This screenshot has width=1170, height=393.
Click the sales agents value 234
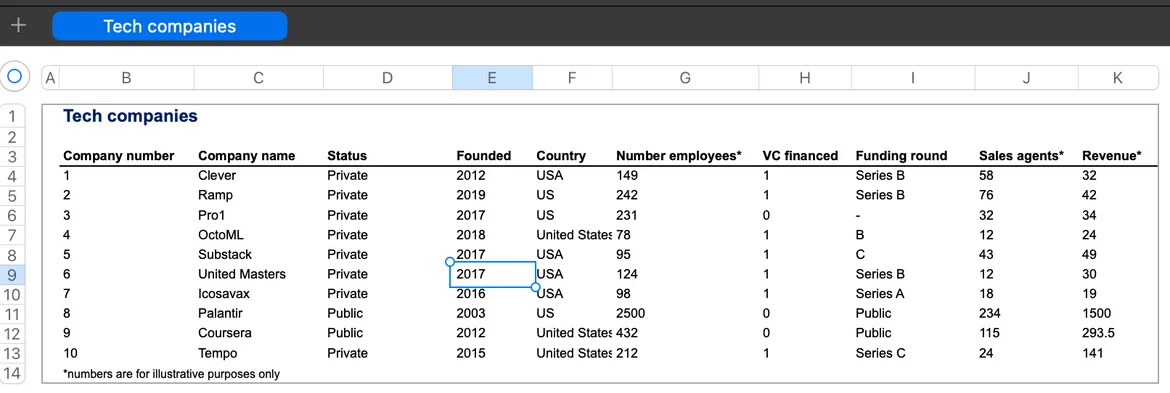(989, 313)
